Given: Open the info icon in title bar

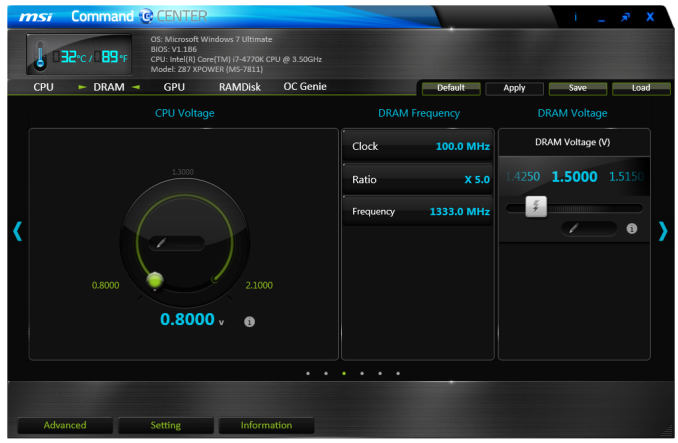Looking at the screenshot, I should point(576,17).
